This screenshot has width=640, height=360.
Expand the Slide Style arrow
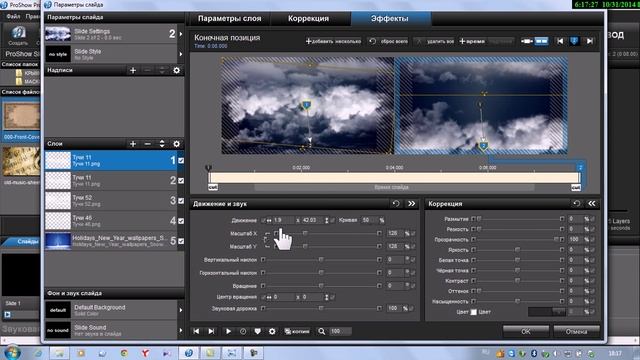tap(181, 54)
